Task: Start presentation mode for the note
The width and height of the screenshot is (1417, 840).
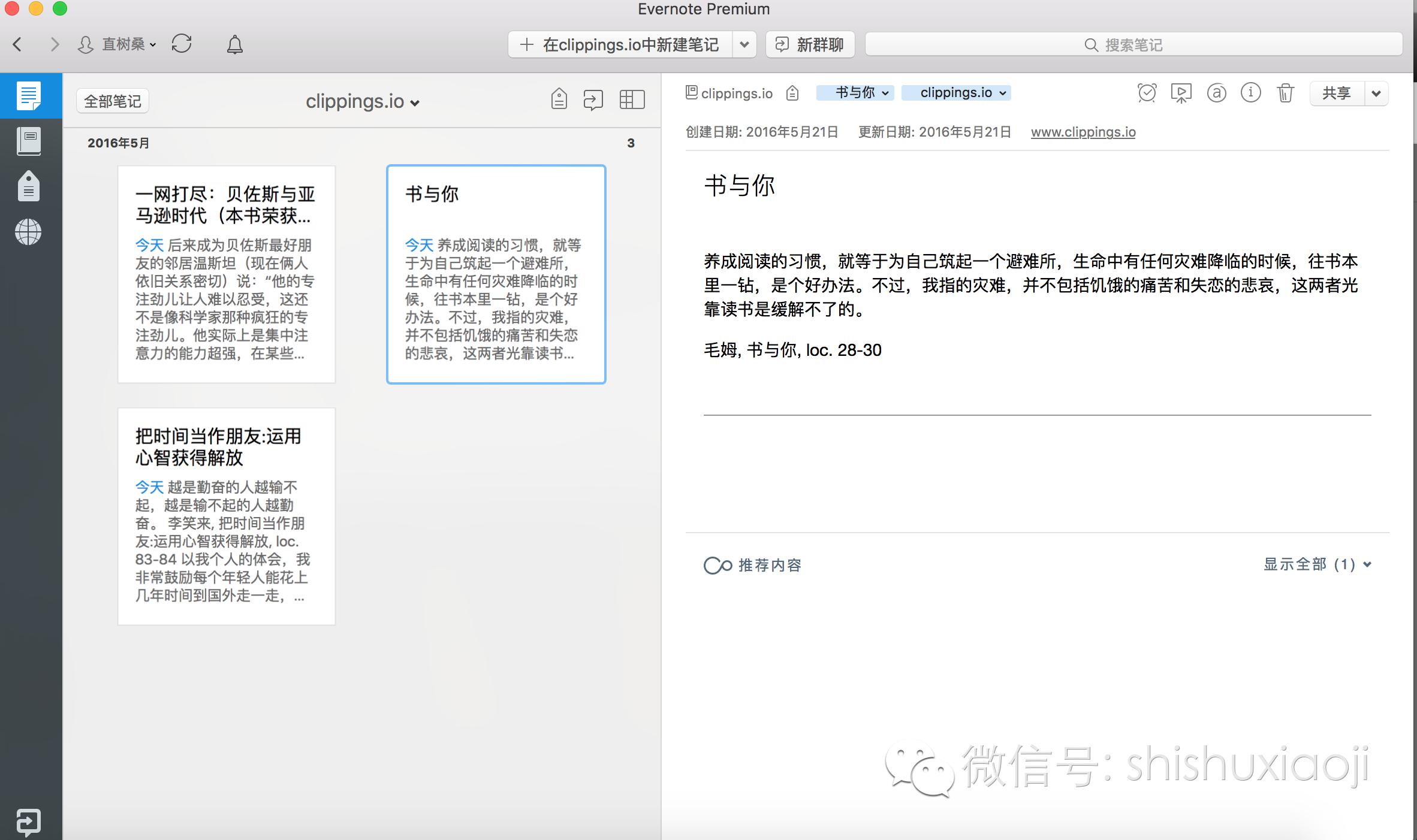Action: [x=1181, y=94]
